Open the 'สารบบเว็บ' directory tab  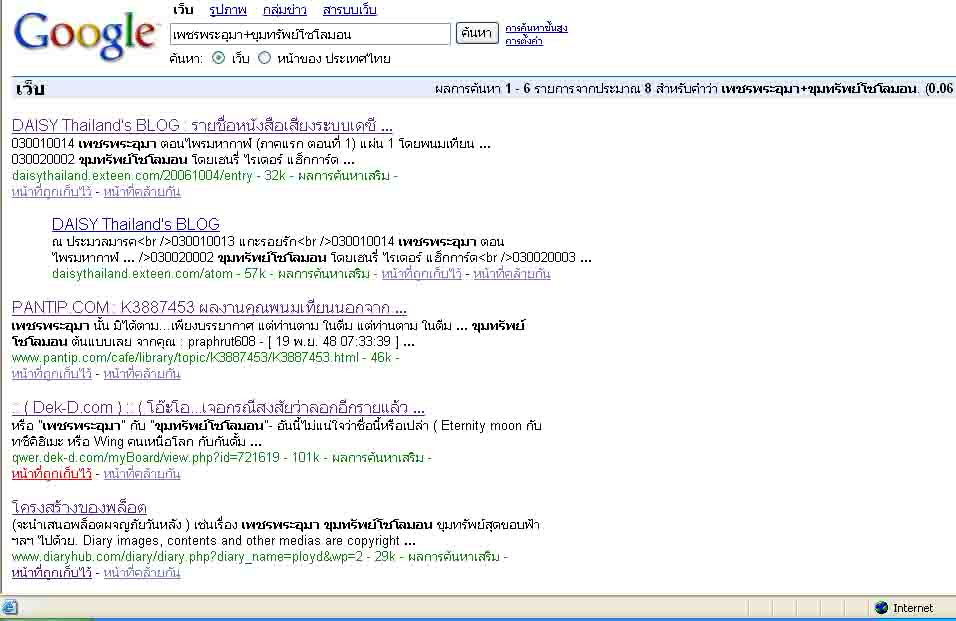click(349, 9)
